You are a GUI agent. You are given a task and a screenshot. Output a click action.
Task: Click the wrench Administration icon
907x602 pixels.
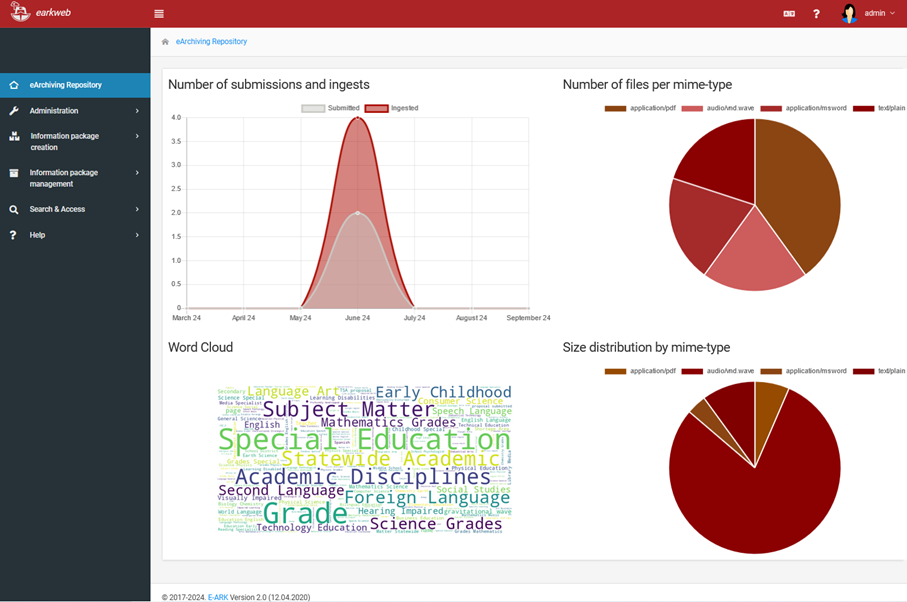point(14,110)
